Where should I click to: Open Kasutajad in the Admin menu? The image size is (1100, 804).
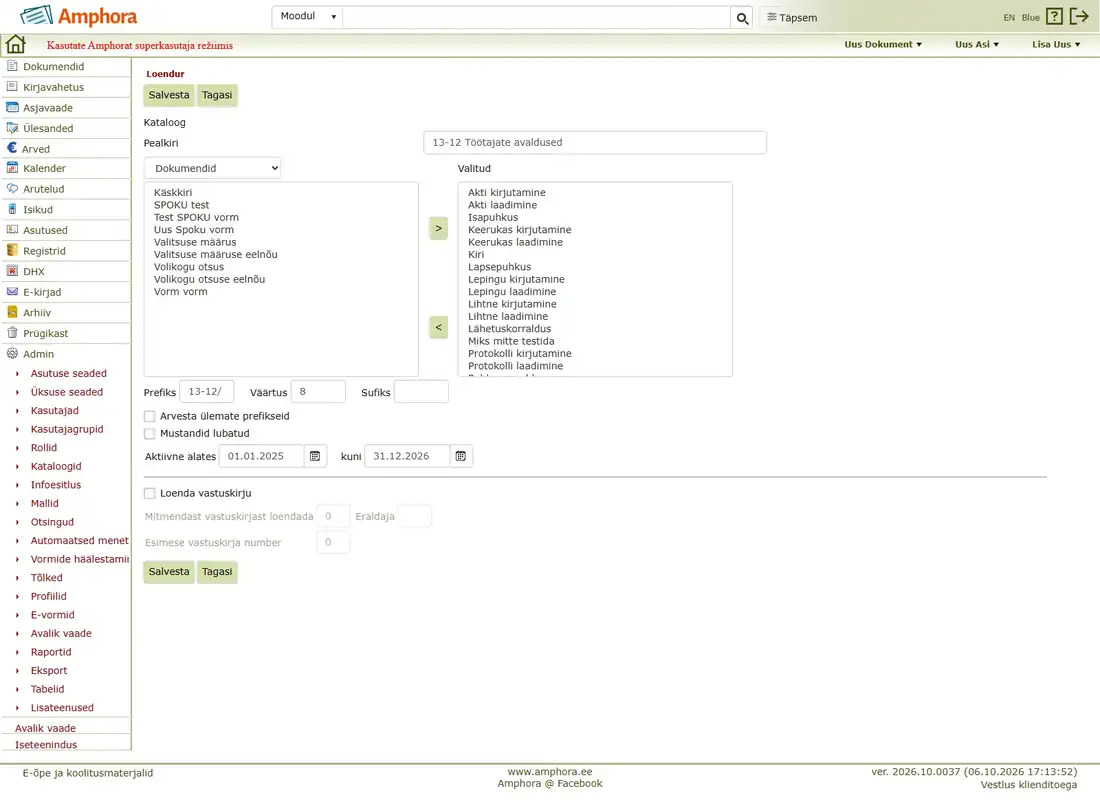[x=55, y=410]
